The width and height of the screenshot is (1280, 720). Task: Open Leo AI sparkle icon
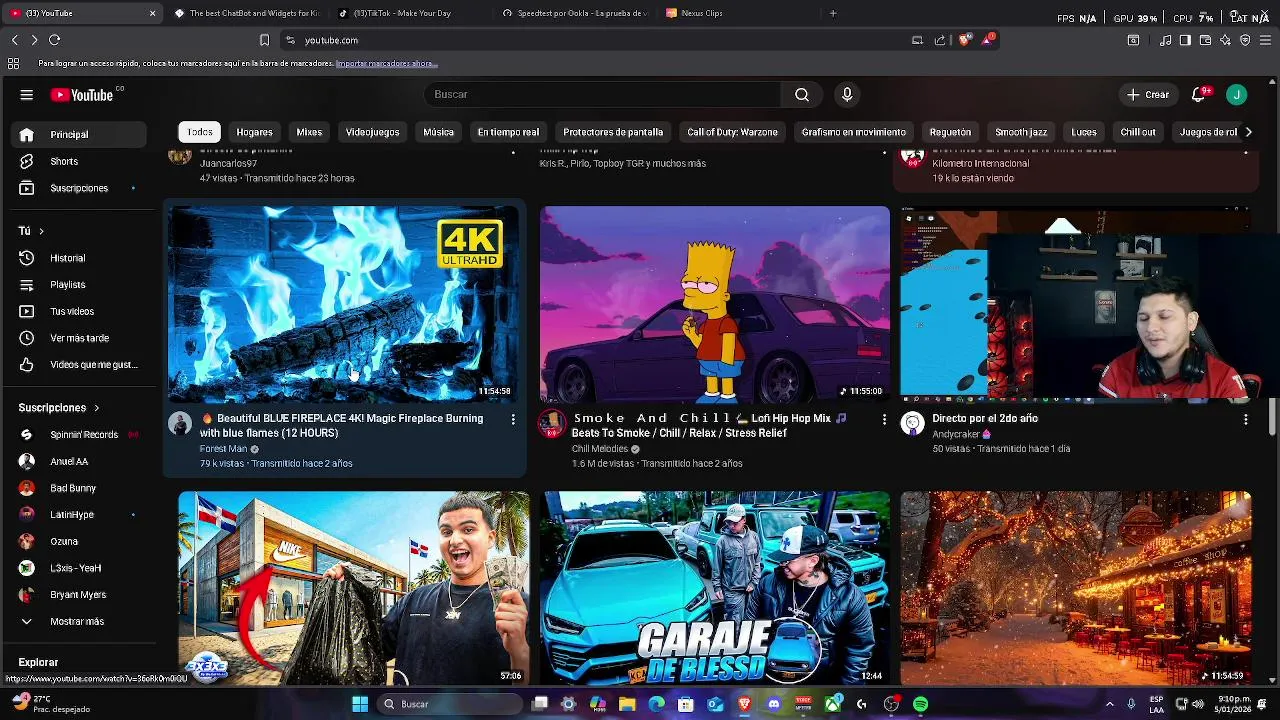pos(1225,40)
